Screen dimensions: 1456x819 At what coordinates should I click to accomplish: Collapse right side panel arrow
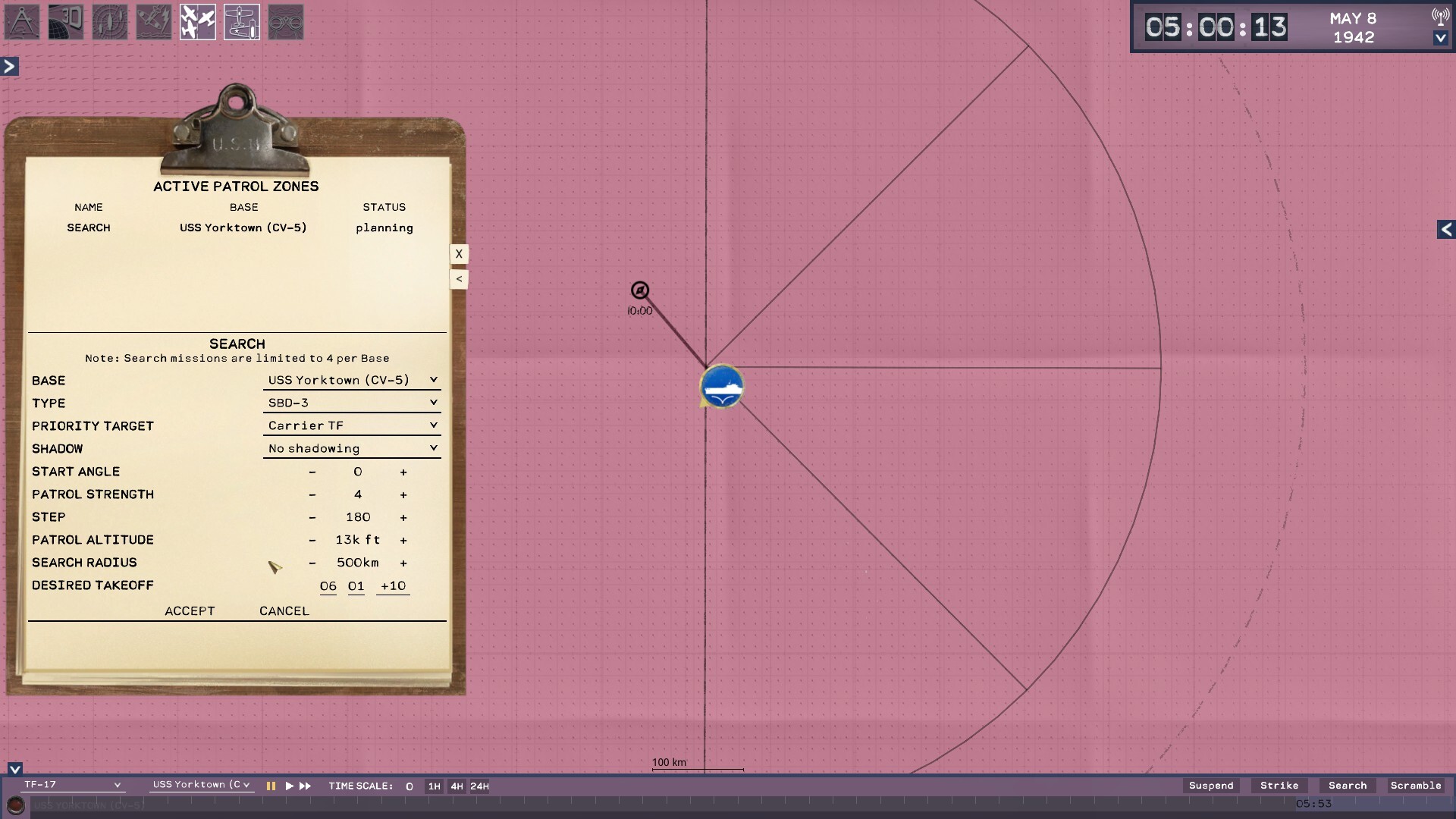coord(1446,229)
